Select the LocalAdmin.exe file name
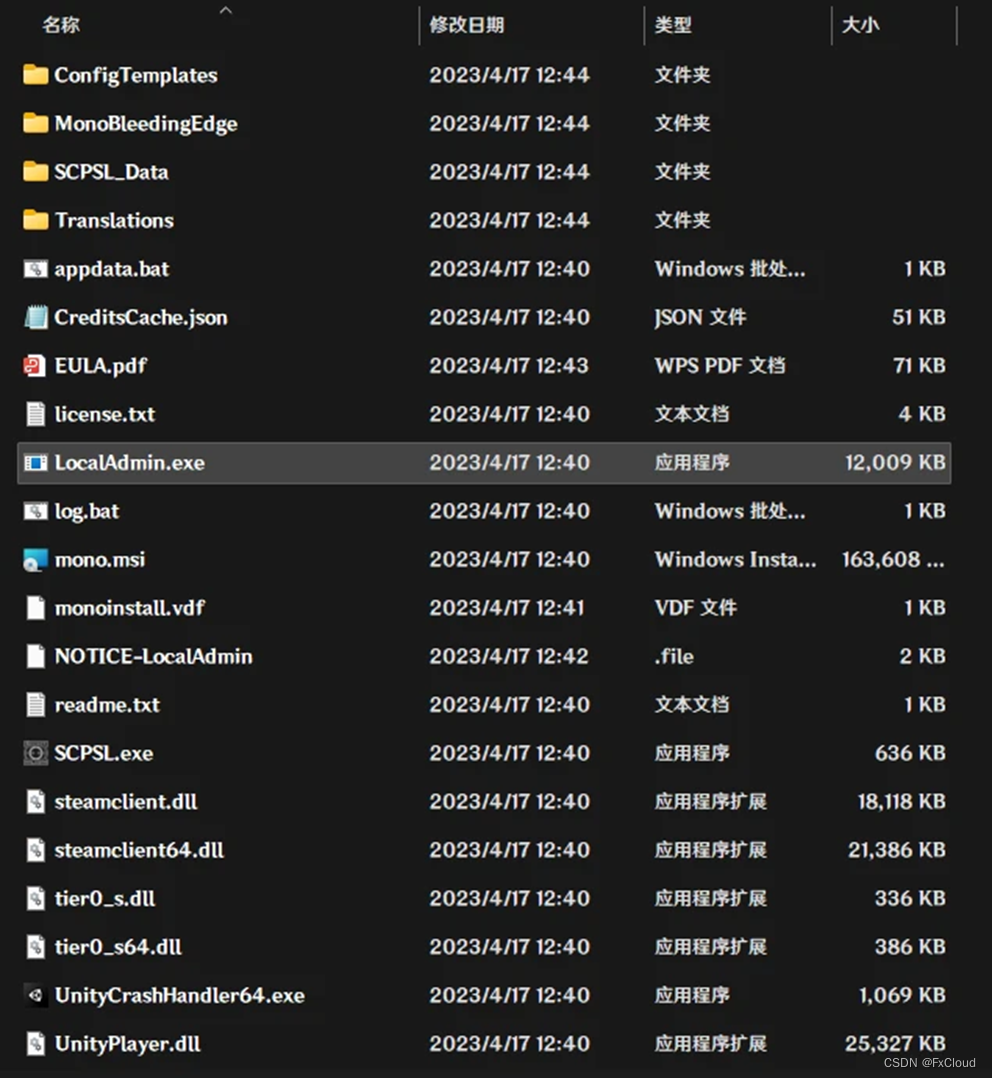 [129, 463]
